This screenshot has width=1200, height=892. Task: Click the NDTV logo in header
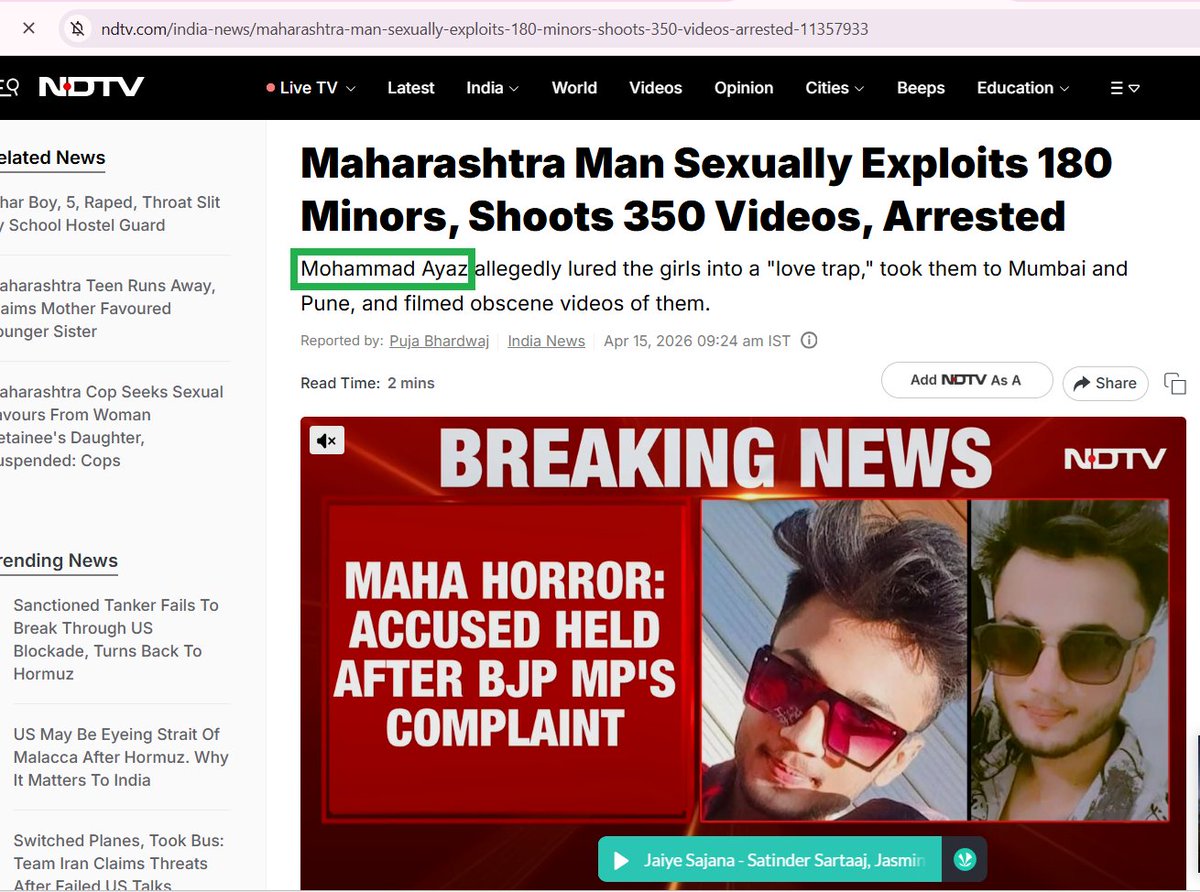point(92,87)
